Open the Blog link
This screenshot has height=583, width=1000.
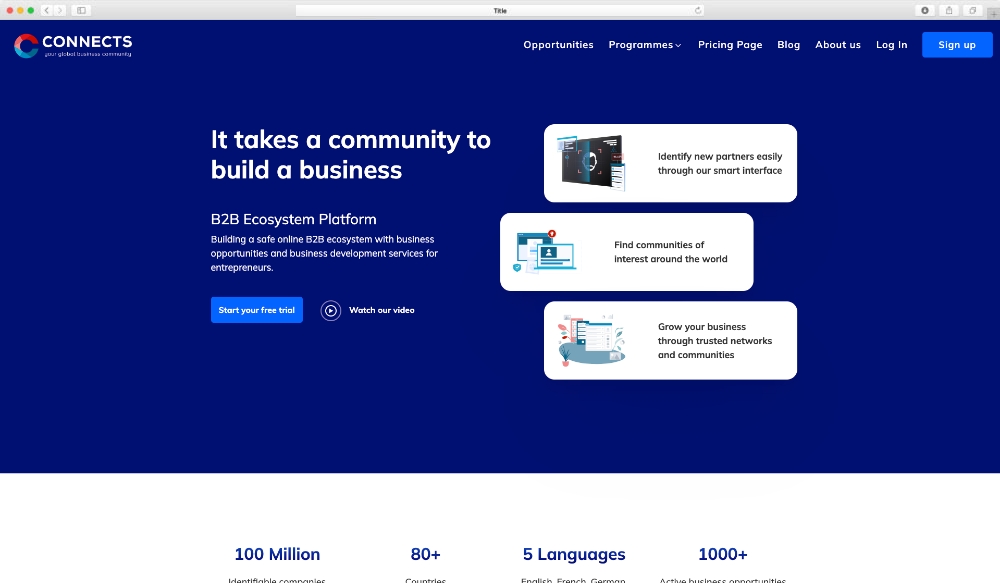[x=788, y=45]
